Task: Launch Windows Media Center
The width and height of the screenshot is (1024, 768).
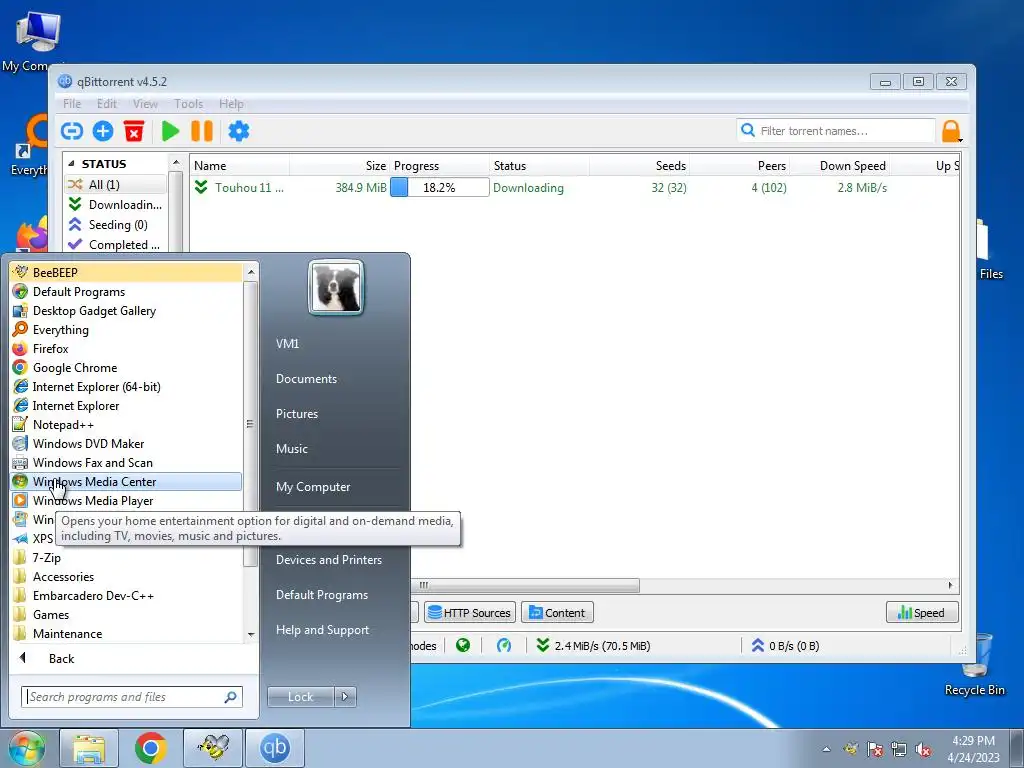Action: (x=126, y=481)
